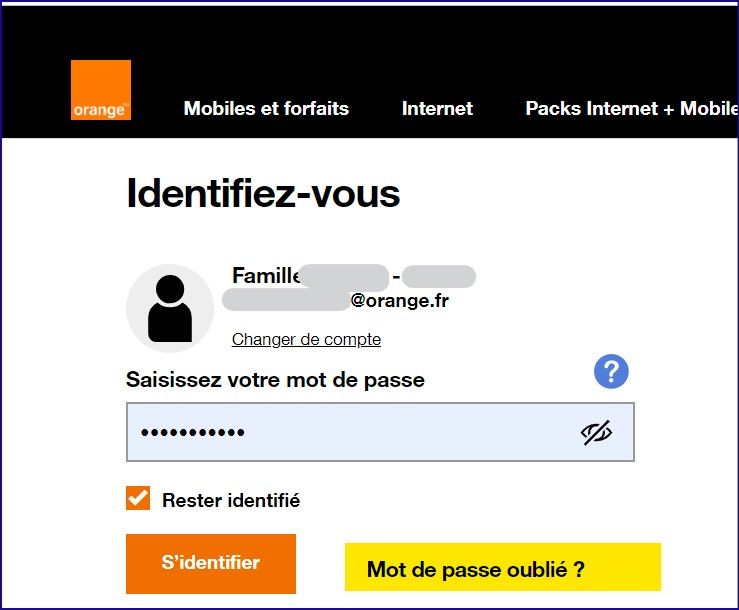Image resolution: width=739 pixels, height=610 pixels.
Task: Click the Saisissez votre mot de passe label
Action: pyautogui.click(x=275, y=380)
